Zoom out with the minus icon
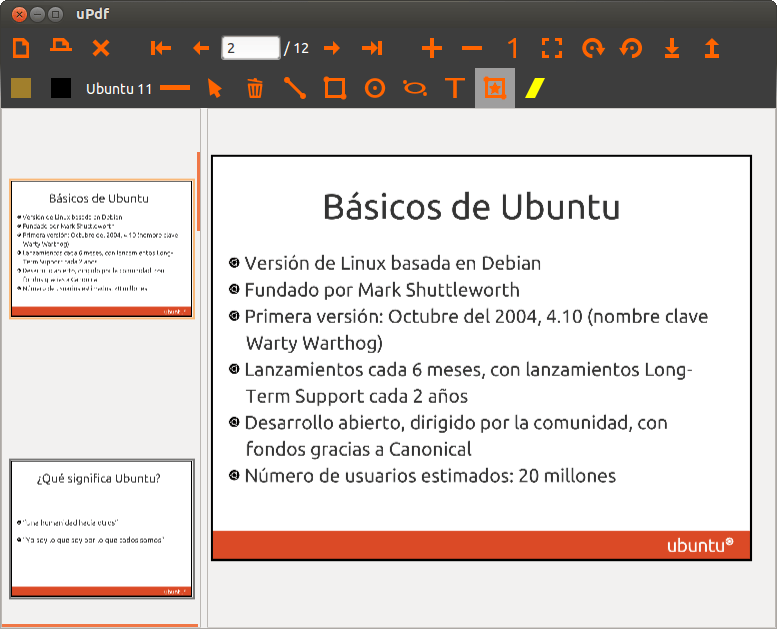 [x=472, y=48]
